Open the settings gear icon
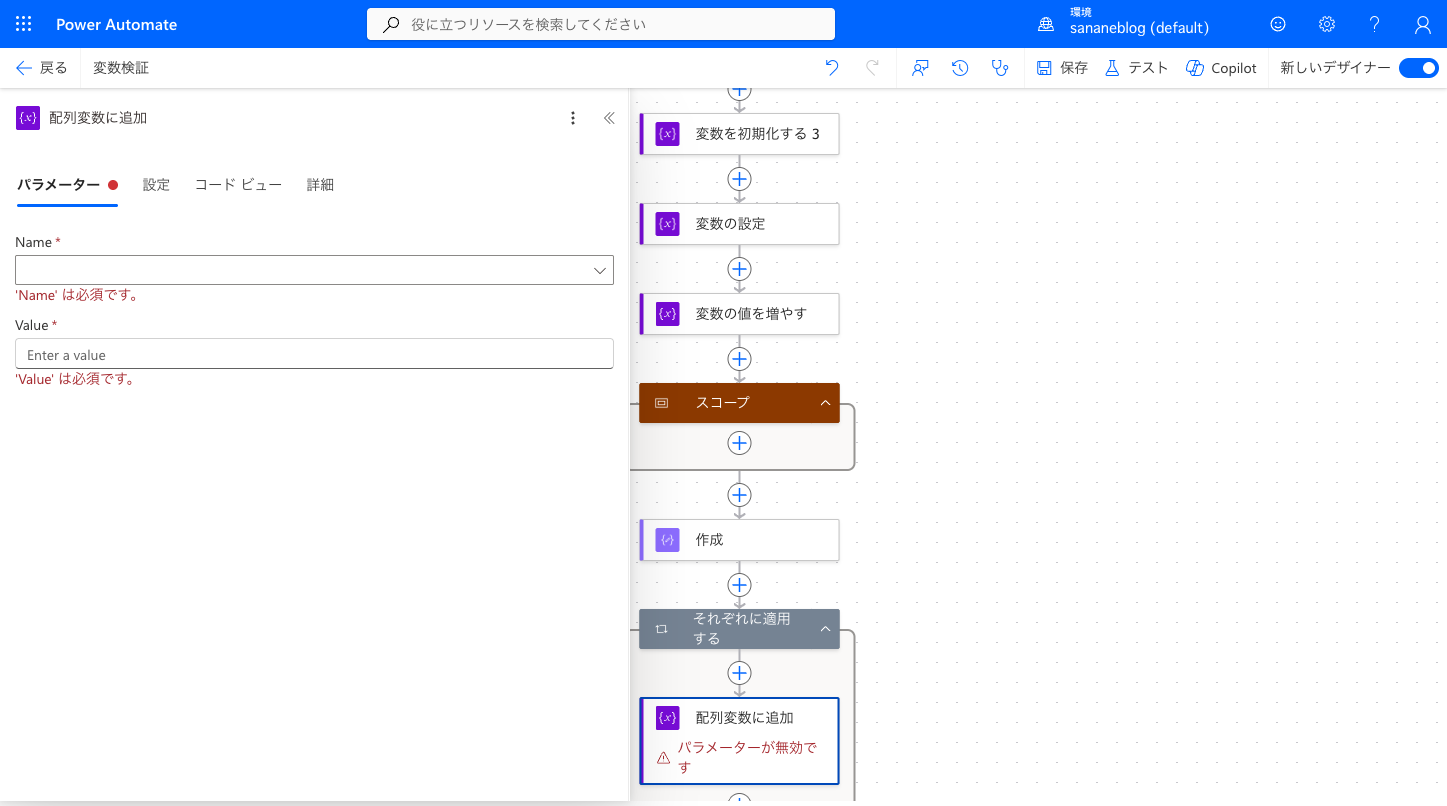Screen dimensions: 1447x806 pyautogui.click(x=1326, y=24)
